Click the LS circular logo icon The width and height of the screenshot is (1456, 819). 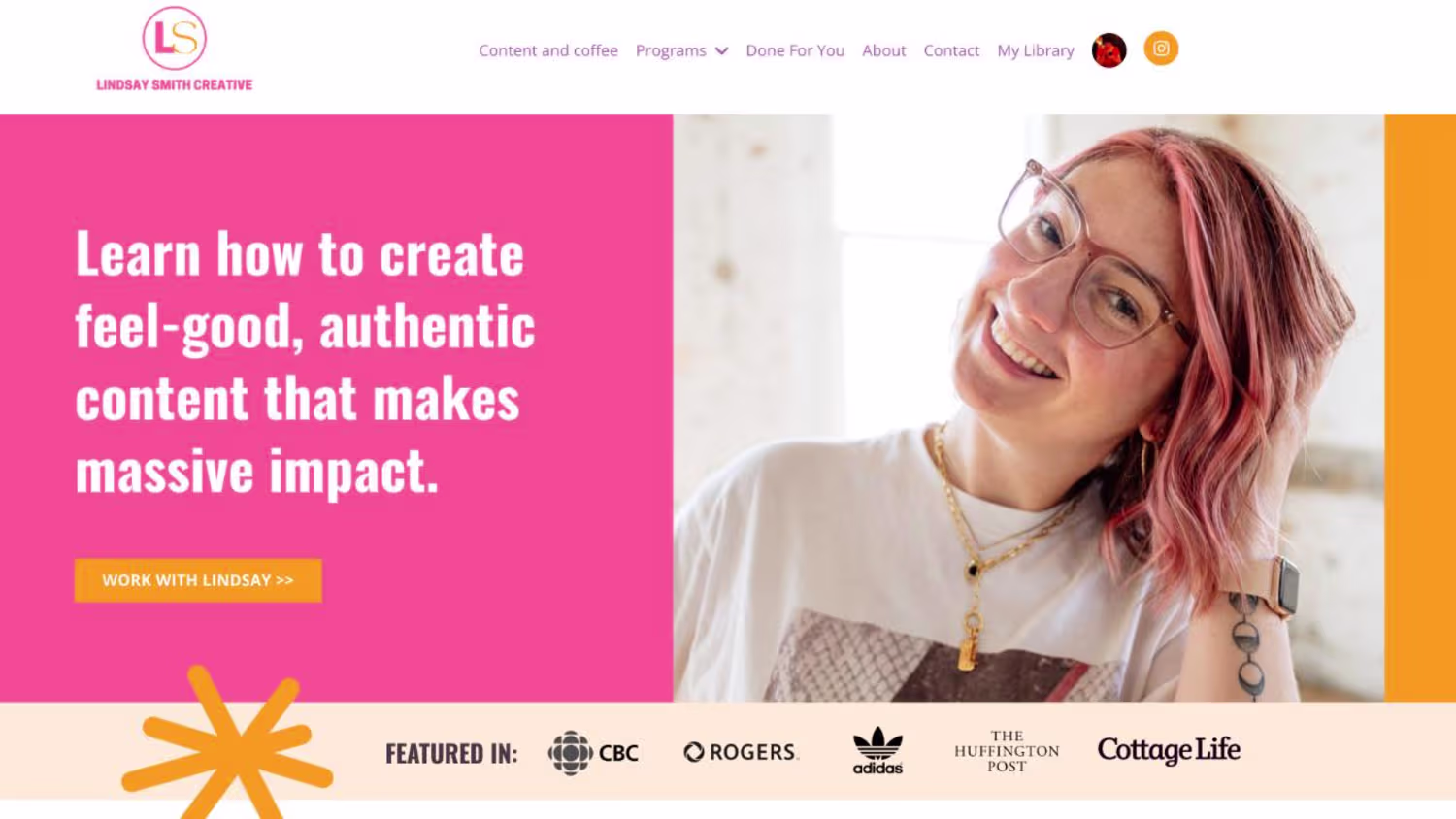click(x=175, y=39)
